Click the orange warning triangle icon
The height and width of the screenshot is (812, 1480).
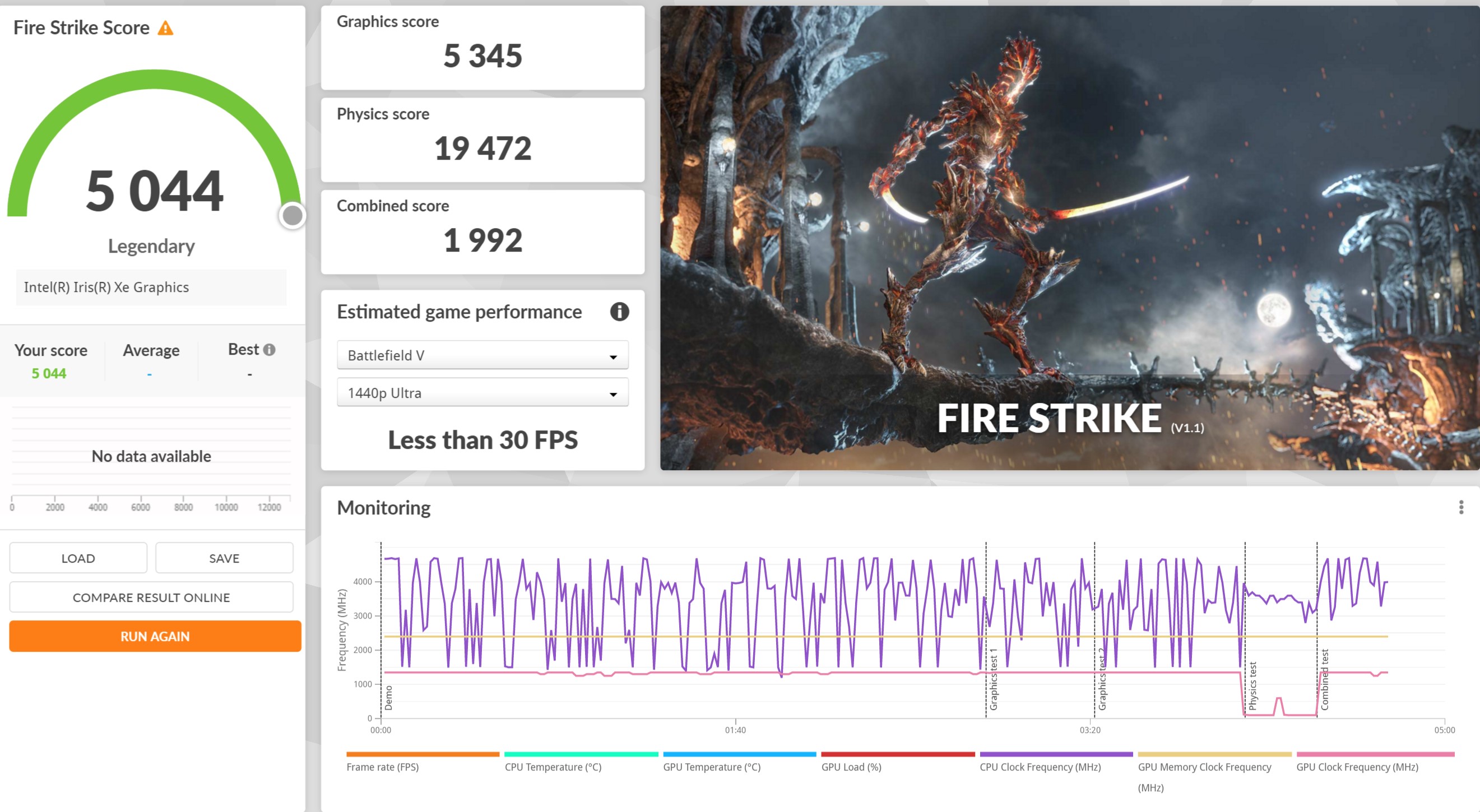(x=165, y=28)
